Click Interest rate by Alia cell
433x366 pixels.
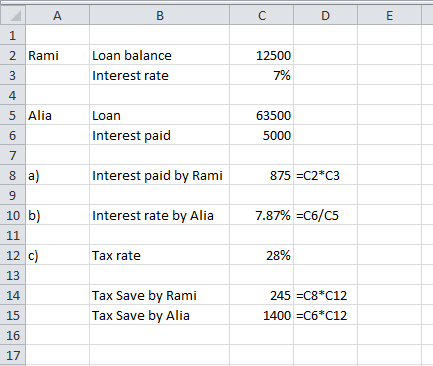pyautogui.click(x=160, y=215)
